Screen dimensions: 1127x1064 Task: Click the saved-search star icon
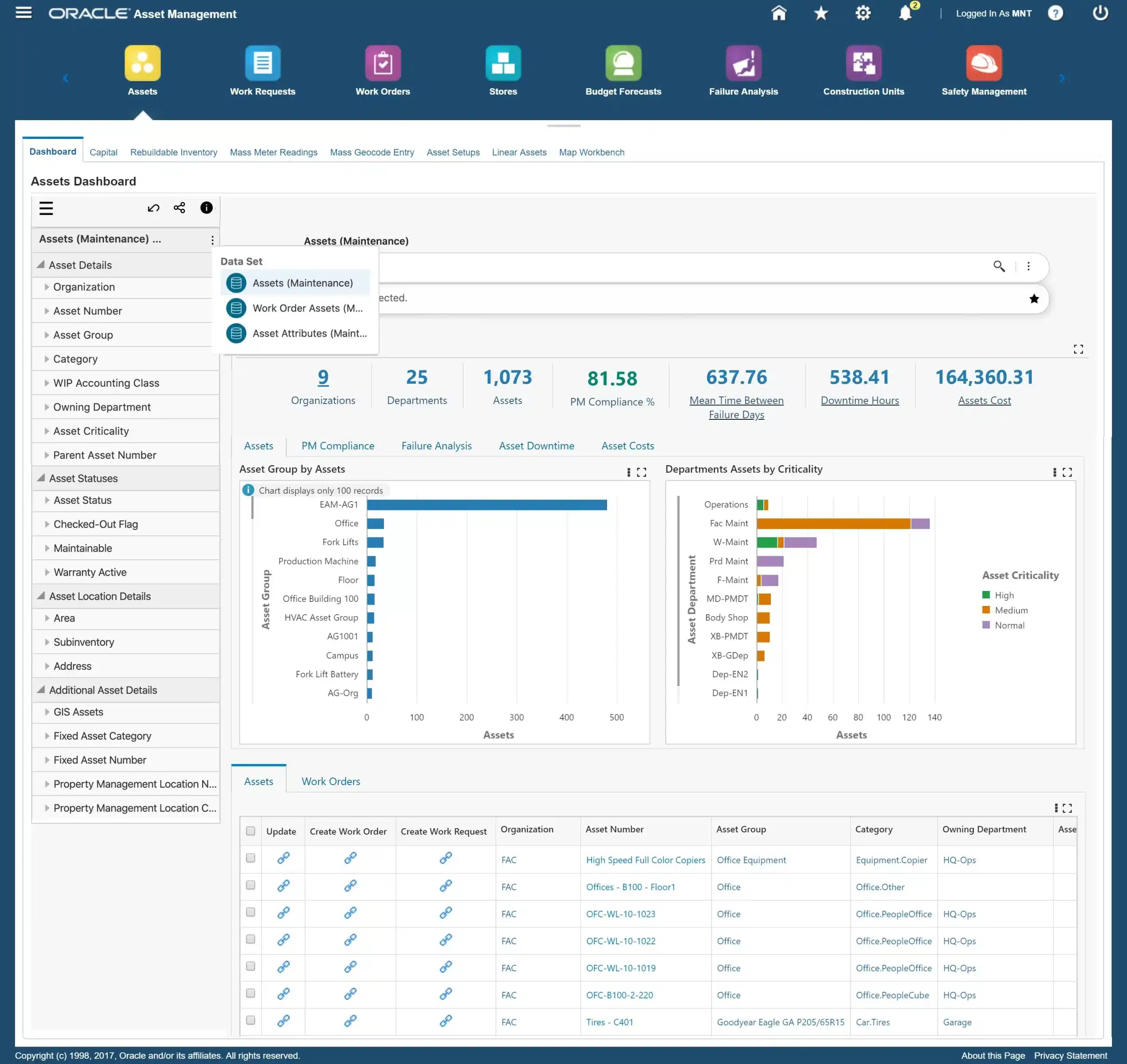click(x=1034, y=298)
